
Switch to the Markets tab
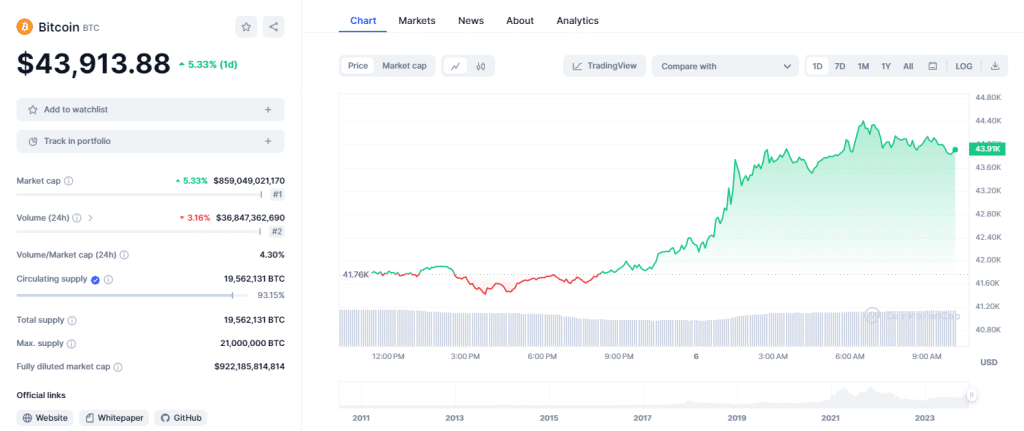coord(417,20)
